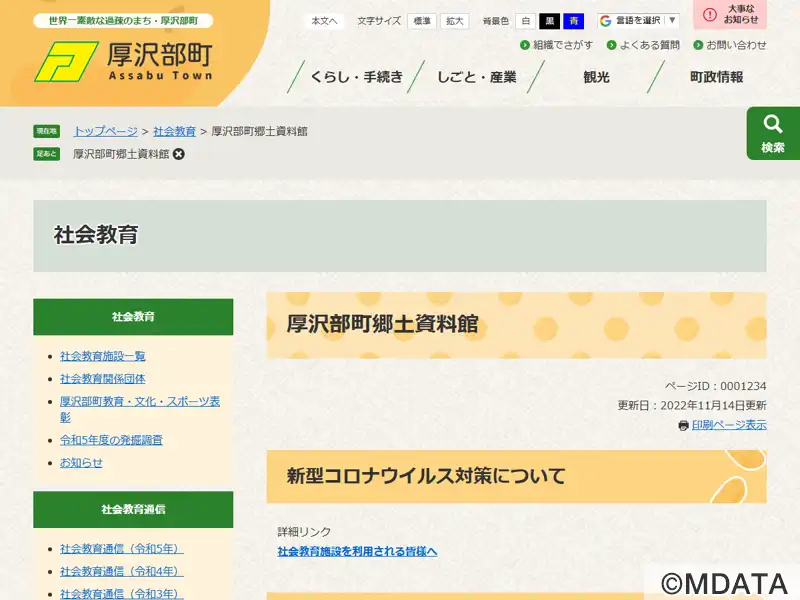Viewport: 800px width, 600px height.
Task: Click the Assabu Town logo
Action: (124, 61)
